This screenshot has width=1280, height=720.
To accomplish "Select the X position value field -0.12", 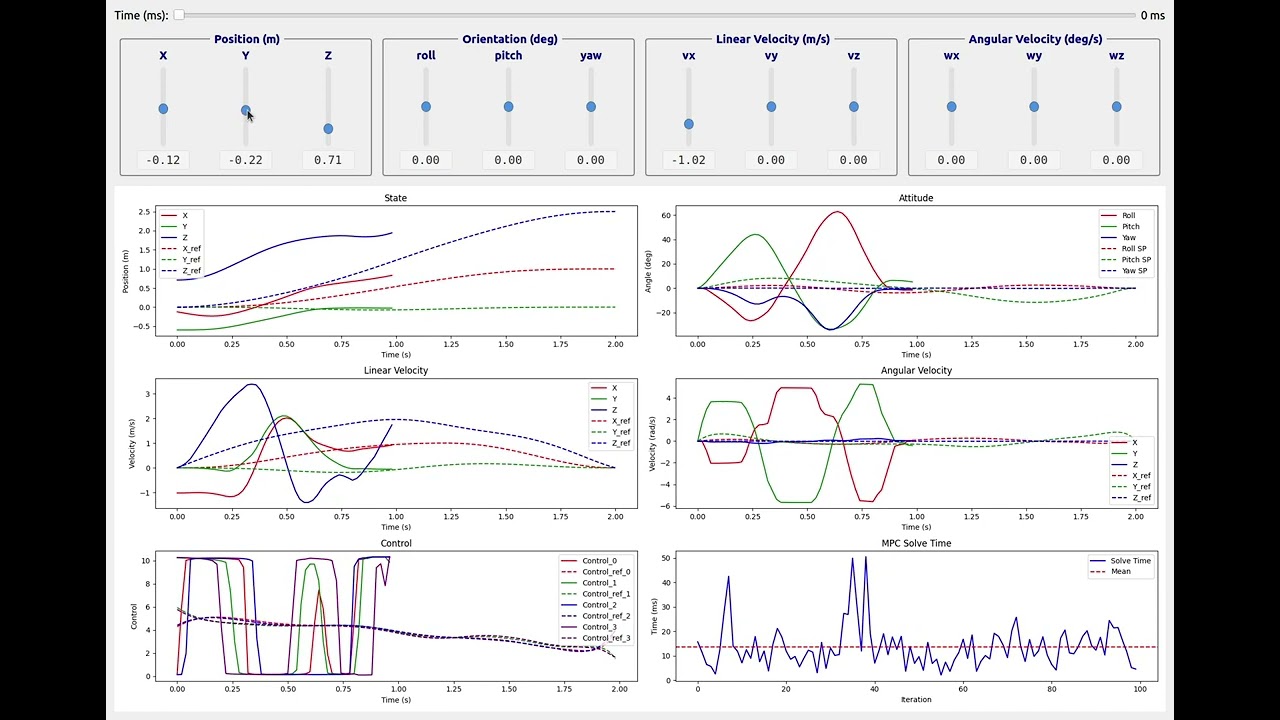I will (x=163, y=159).
